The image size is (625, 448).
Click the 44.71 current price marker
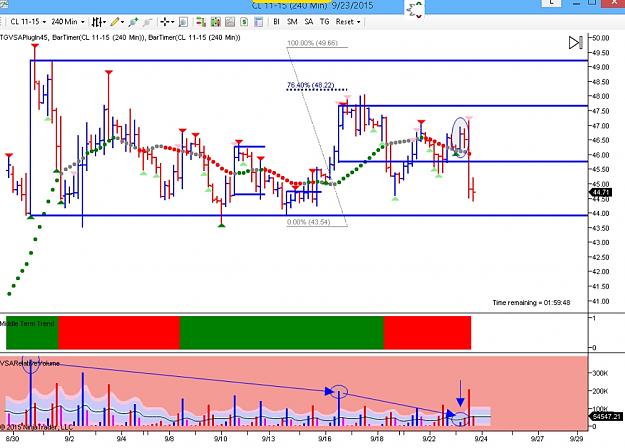click(600, 193)
